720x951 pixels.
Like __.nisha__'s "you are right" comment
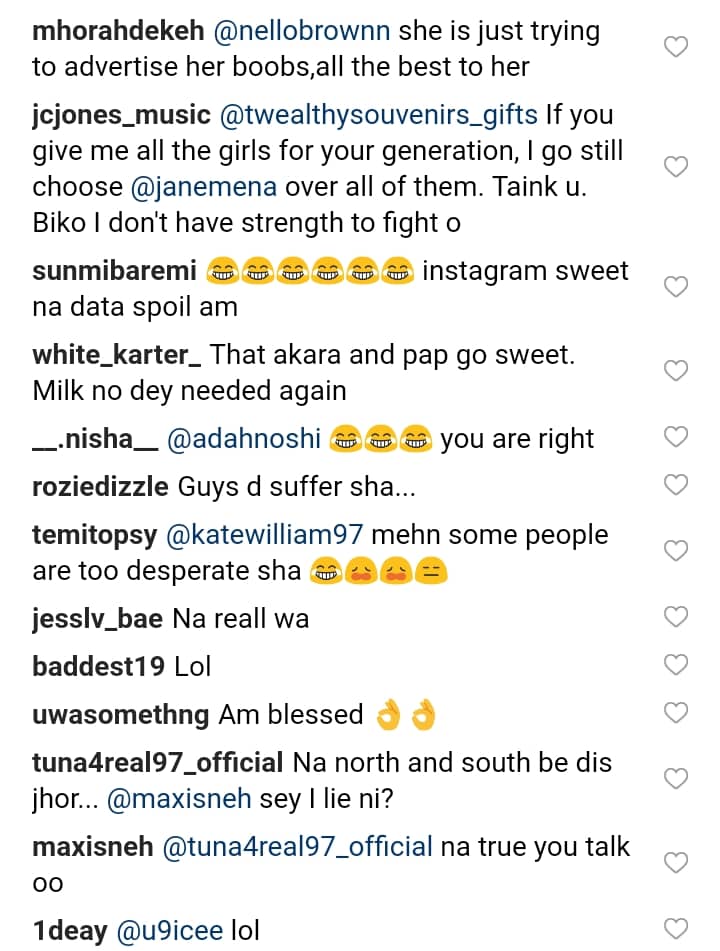point(676,437)
